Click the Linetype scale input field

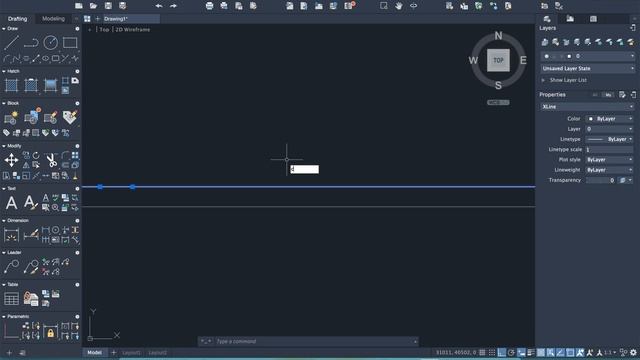610,149
